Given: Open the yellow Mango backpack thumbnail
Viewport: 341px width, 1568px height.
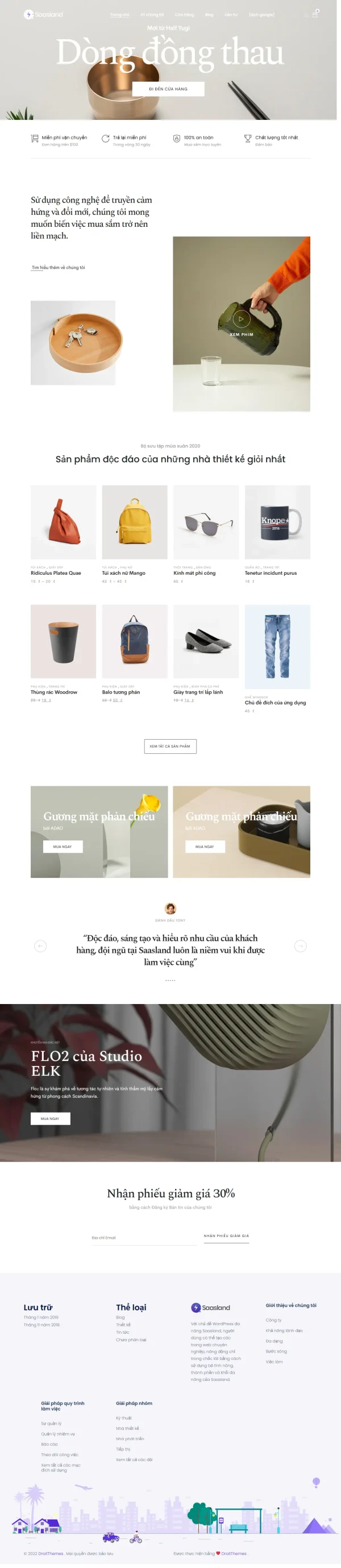Looking at the screenshot, I should tap(135, 522).
